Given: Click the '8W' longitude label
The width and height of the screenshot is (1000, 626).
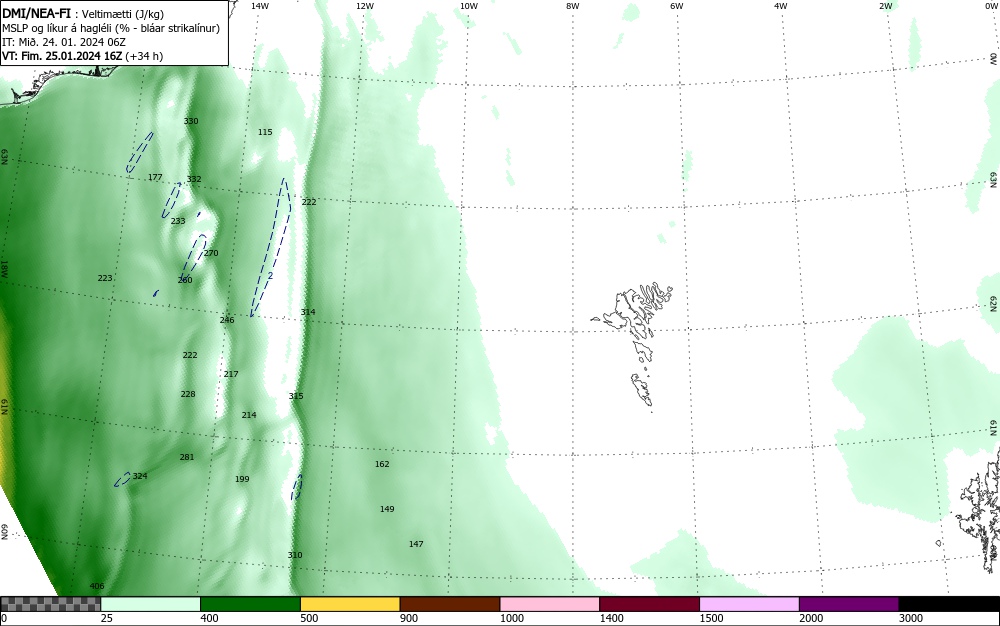Looking at the screenshot, I should 573,6.
